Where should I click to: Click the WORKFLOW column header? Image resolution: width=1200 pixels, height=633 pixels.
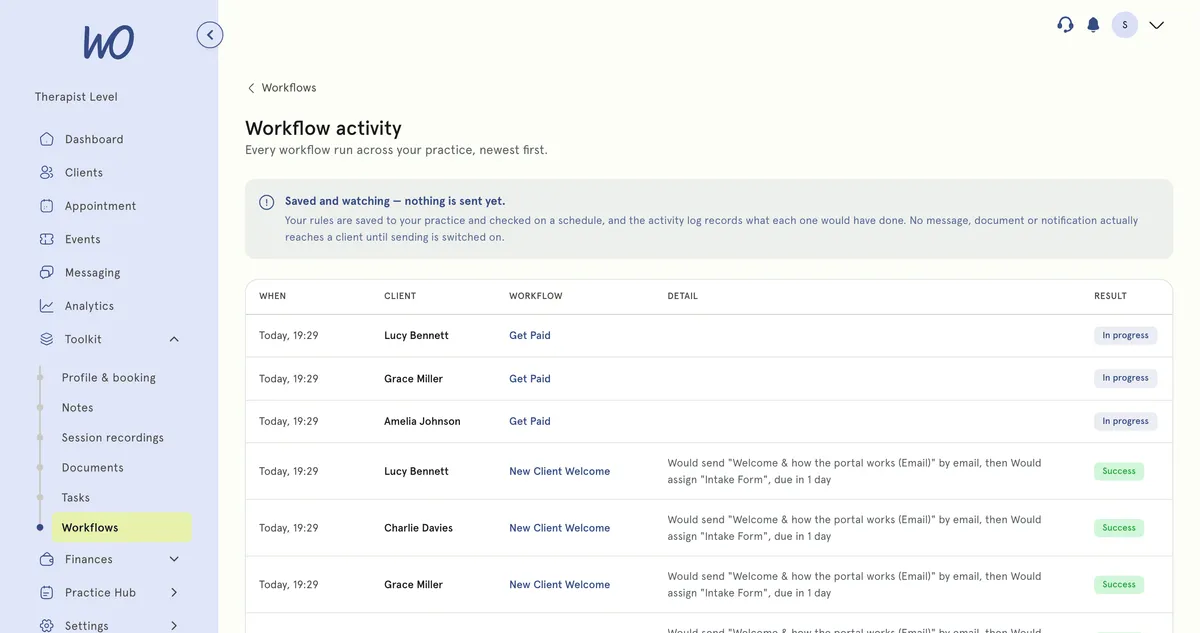[536, 296]
